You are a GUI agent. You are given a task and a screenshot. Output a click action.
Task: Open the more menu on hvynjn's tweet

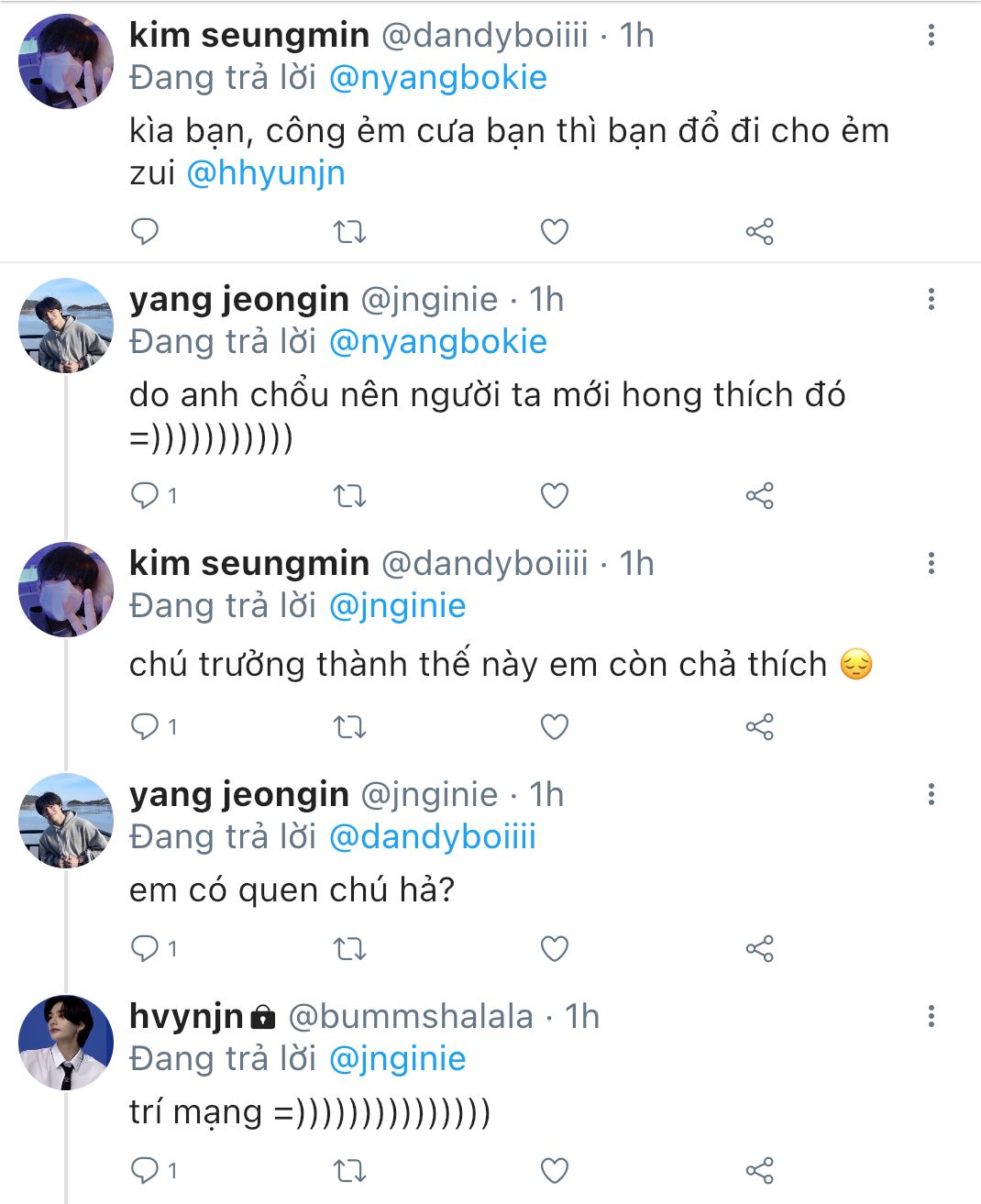[x=931, y=1017]
